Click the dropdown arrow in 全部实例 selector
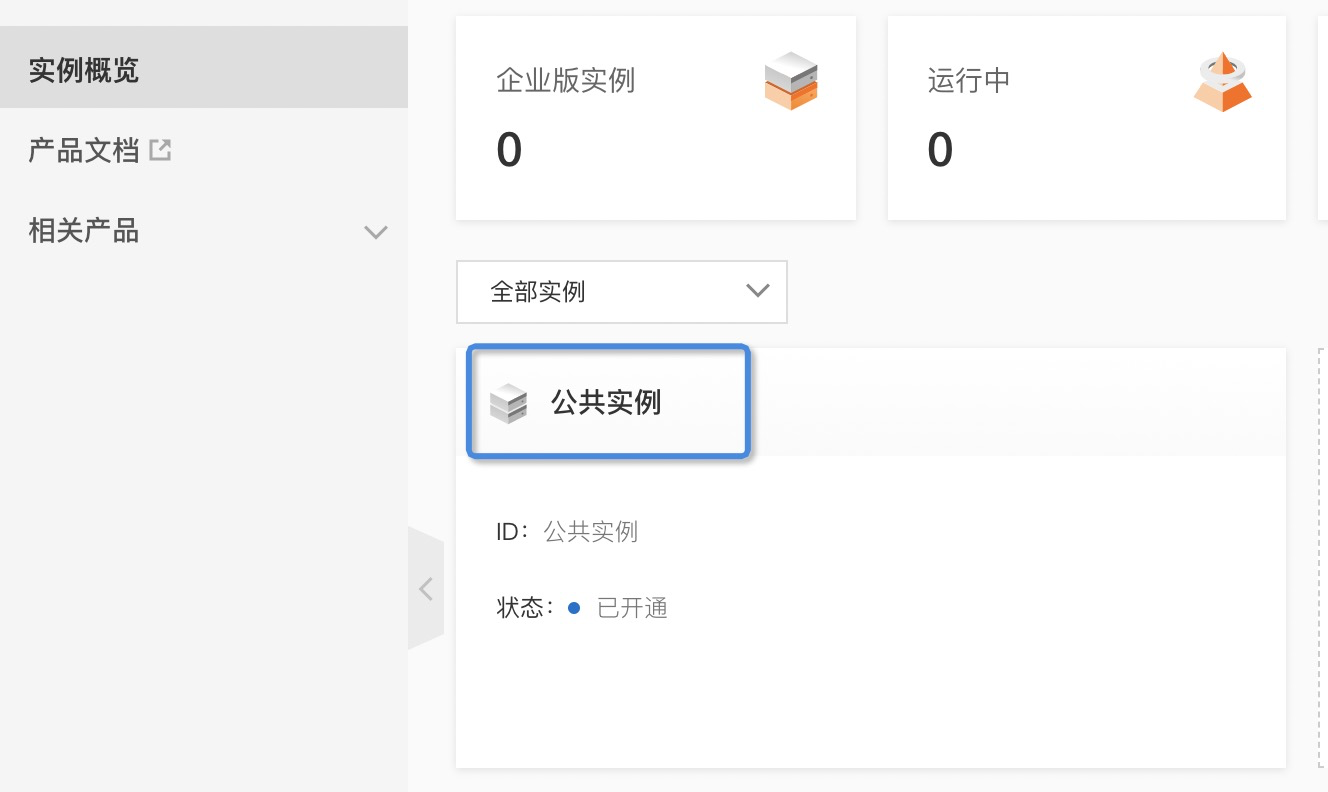Viewport: 1328px width, 792px height. (x=758, y=291)
